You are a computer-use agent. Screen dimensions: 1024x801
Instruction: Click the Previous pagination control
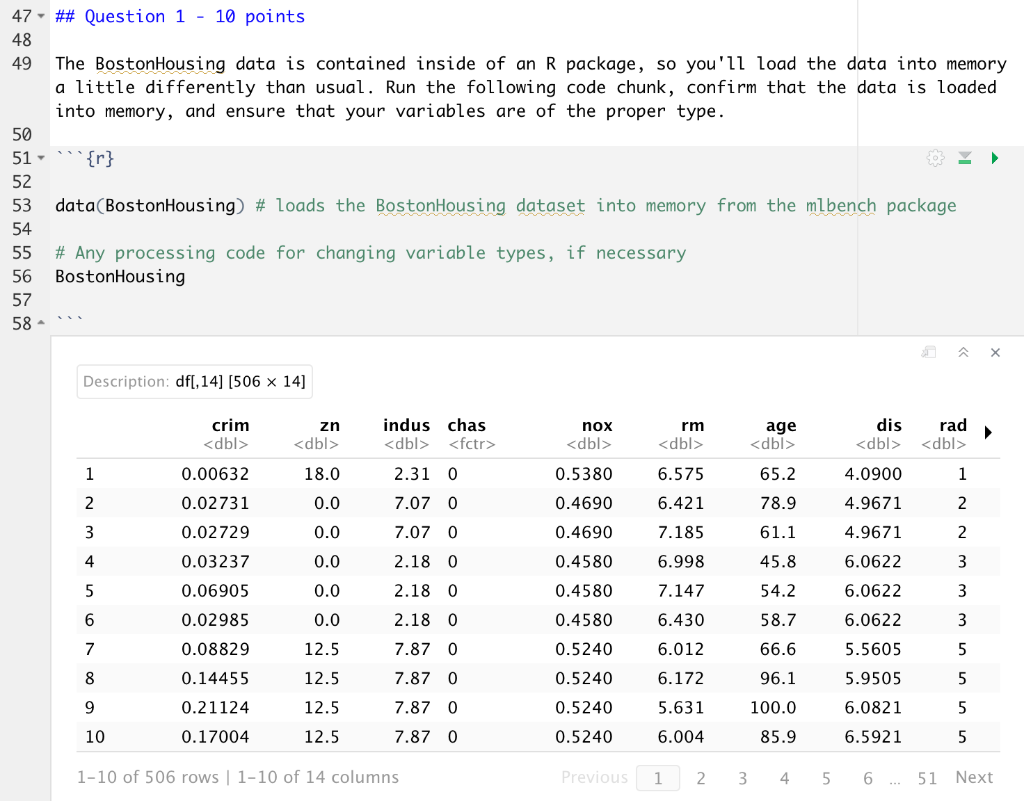pos(594,777)
